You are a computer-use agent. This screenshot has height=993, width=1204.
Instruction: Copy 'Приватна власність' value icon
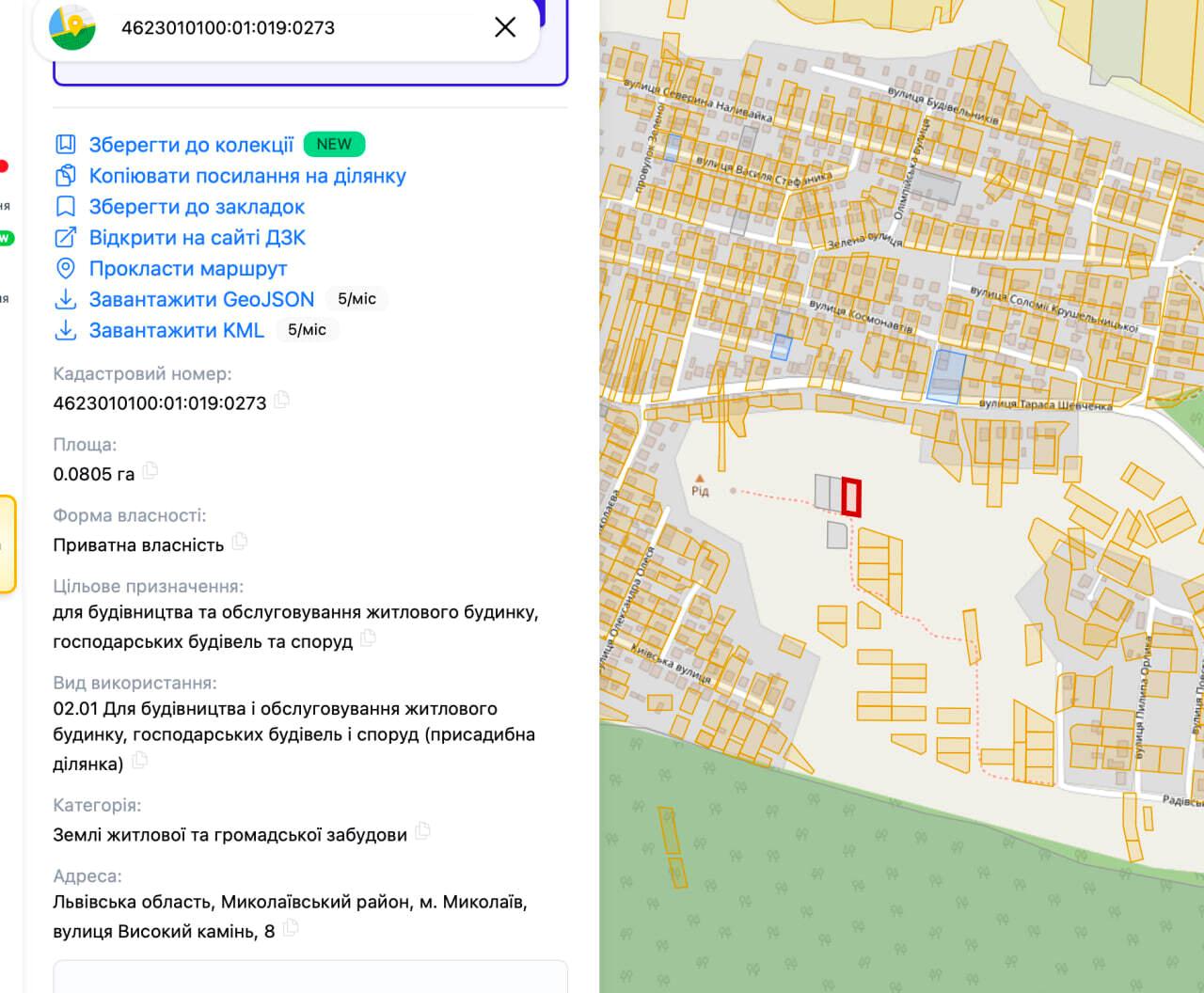click(240, 541)
